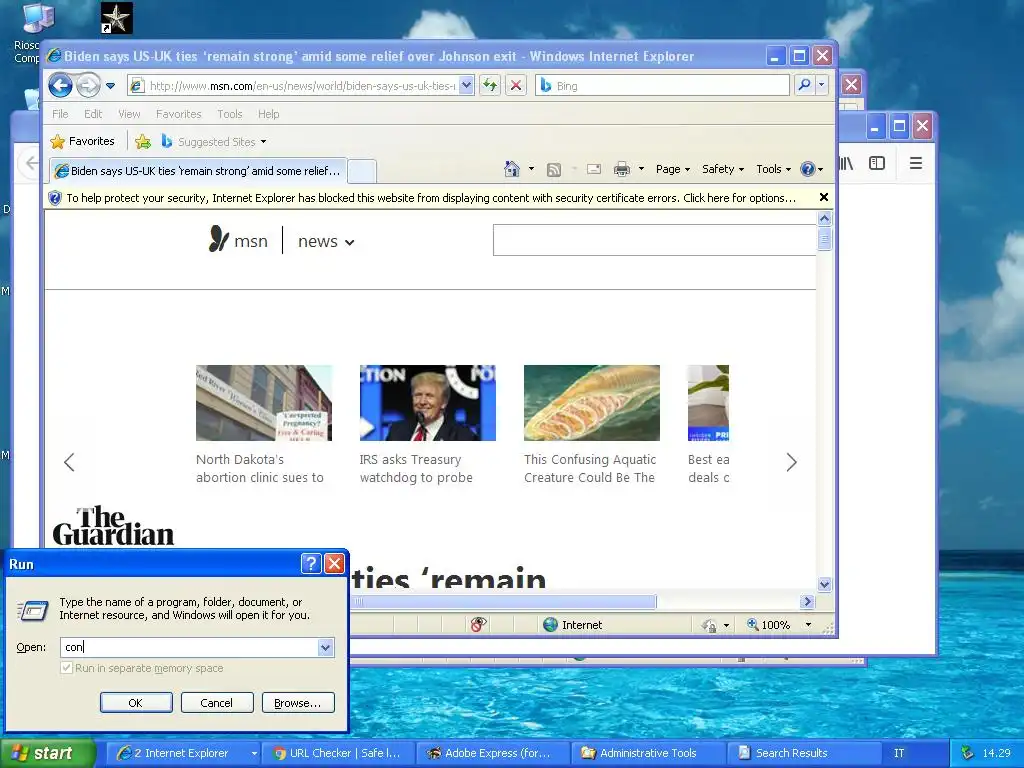Click The Guardian logo
This screenshot has height=768, width=1024.
(x=113, y=525)
